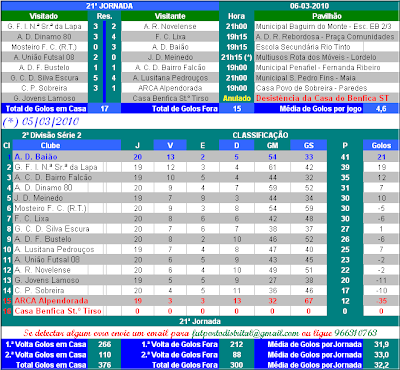Screen dimensions: 400x370
Task: Click the 'Clube' column header
Action: coord(50,145)
